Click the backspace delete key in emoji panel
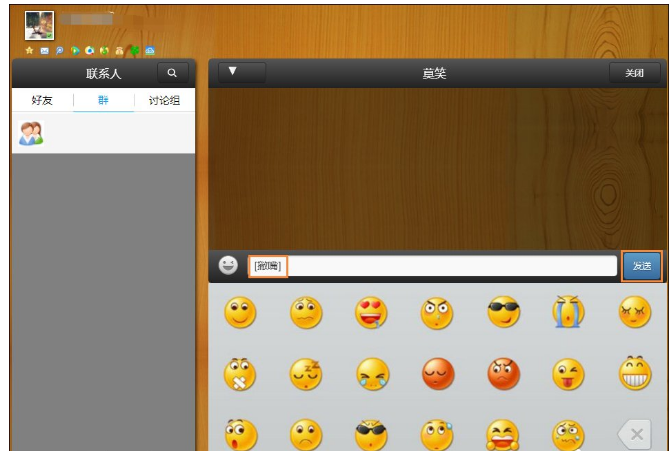Viewport: 670px width, 451px height. (635, 435)
